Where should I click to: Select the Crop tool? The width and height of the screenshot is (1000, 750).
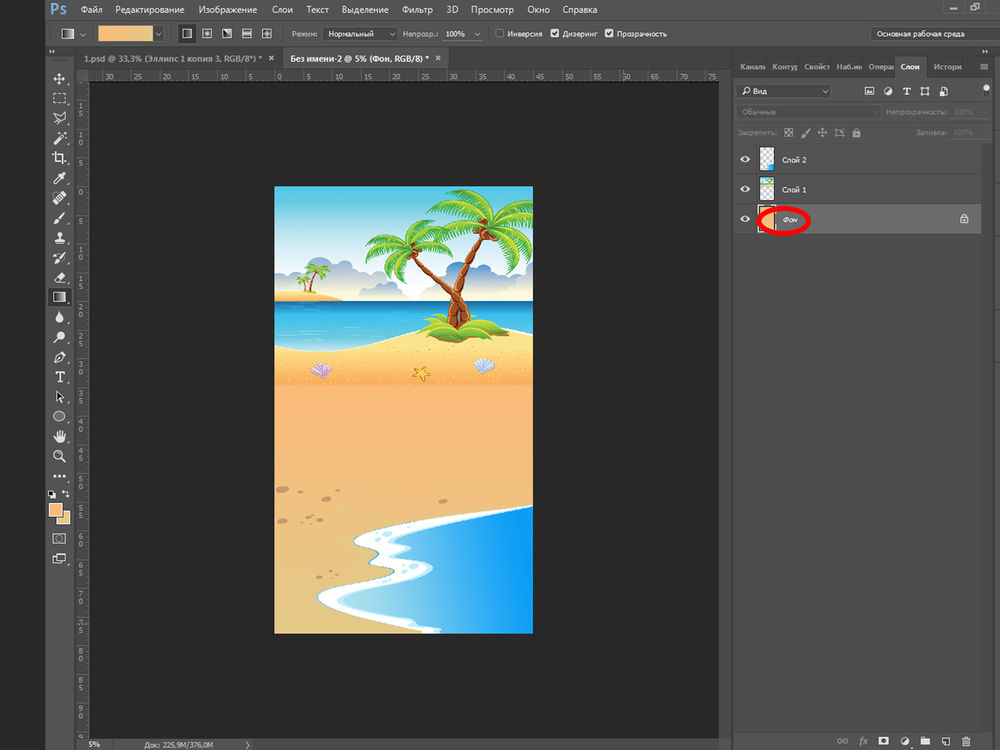(x=59, y=158)
